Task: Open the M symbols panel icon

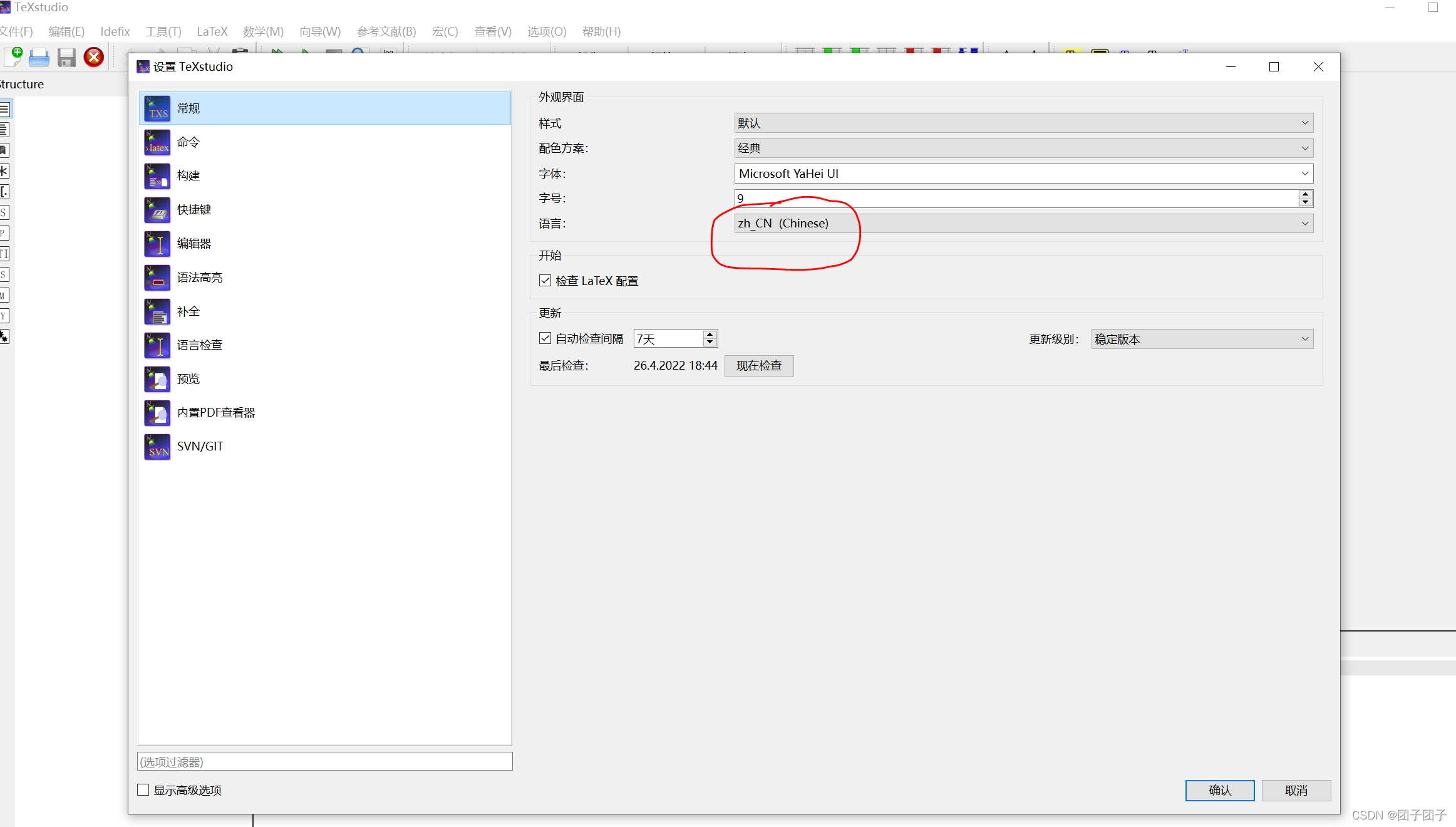Action: pyautogui.click(x=4, y=295)
